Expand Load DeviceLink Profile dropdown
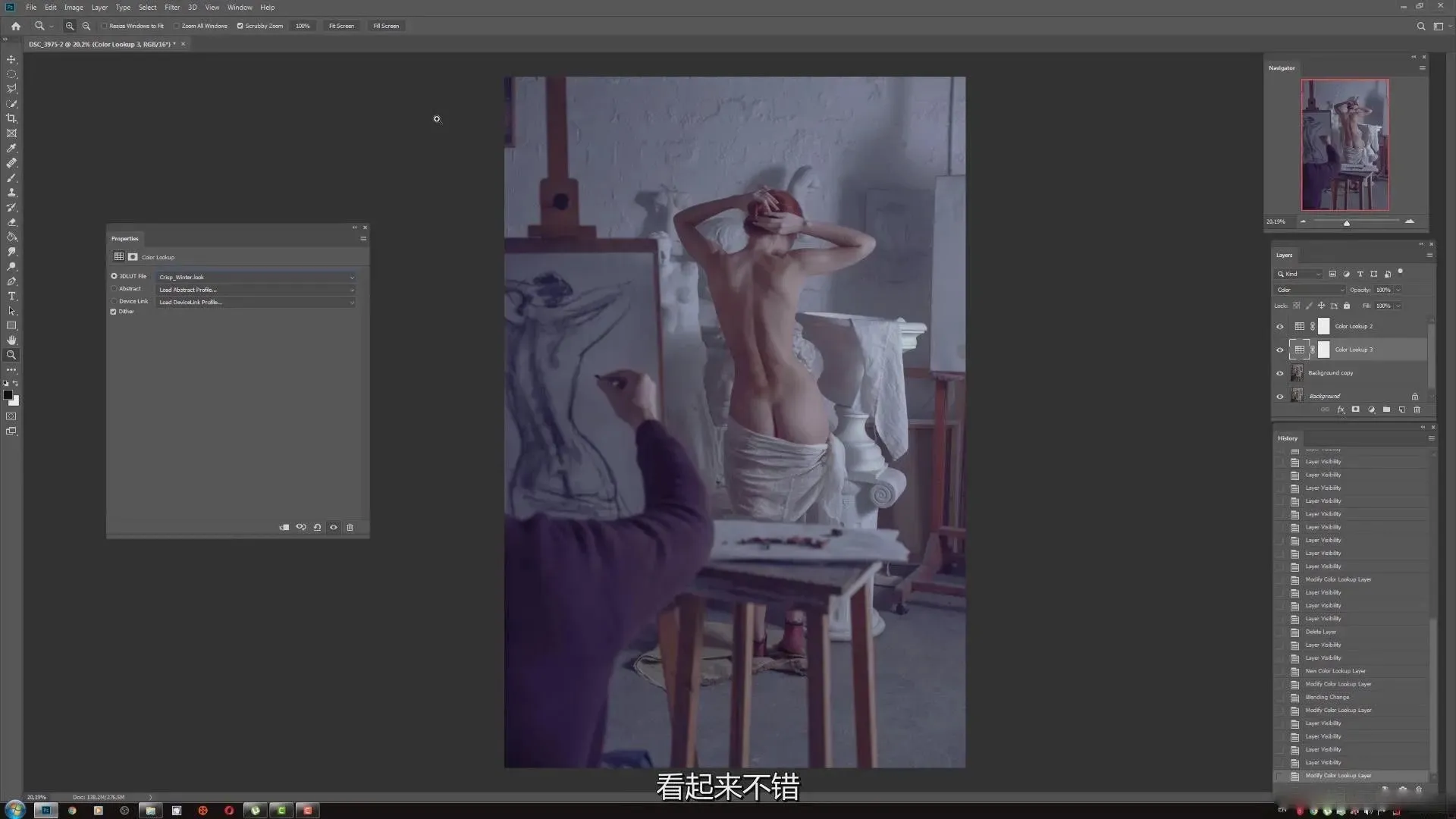 pos(256,303)
